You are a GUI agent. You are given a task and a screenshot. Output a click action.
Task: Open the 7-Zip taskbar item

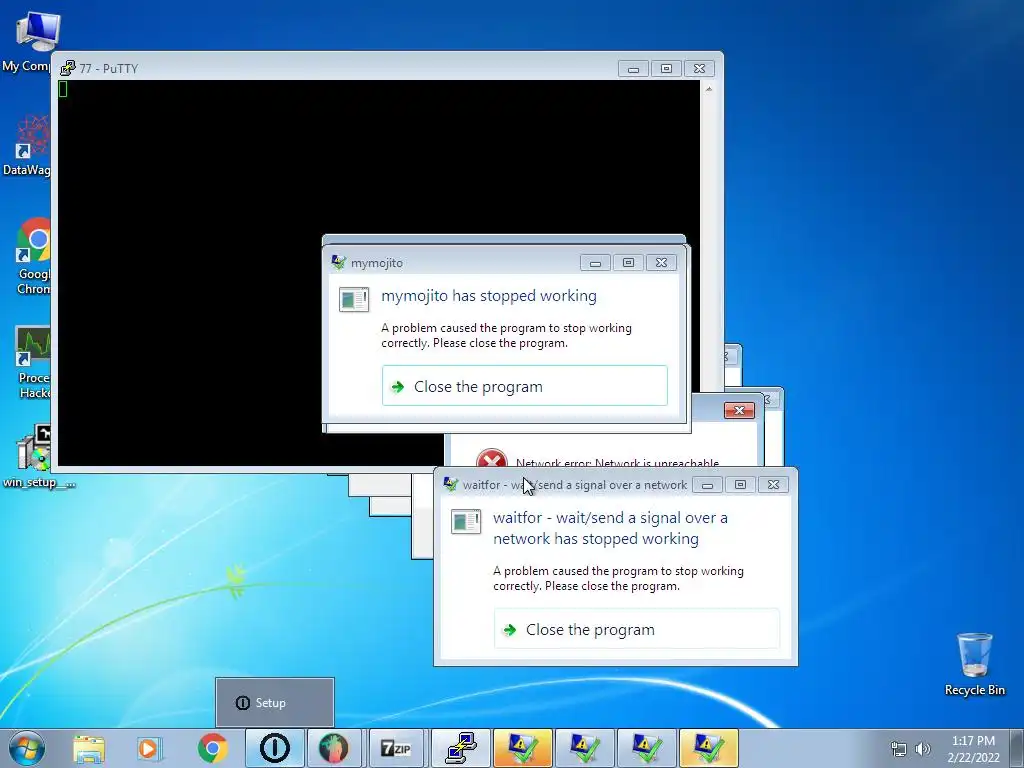[x=396, y=748]
